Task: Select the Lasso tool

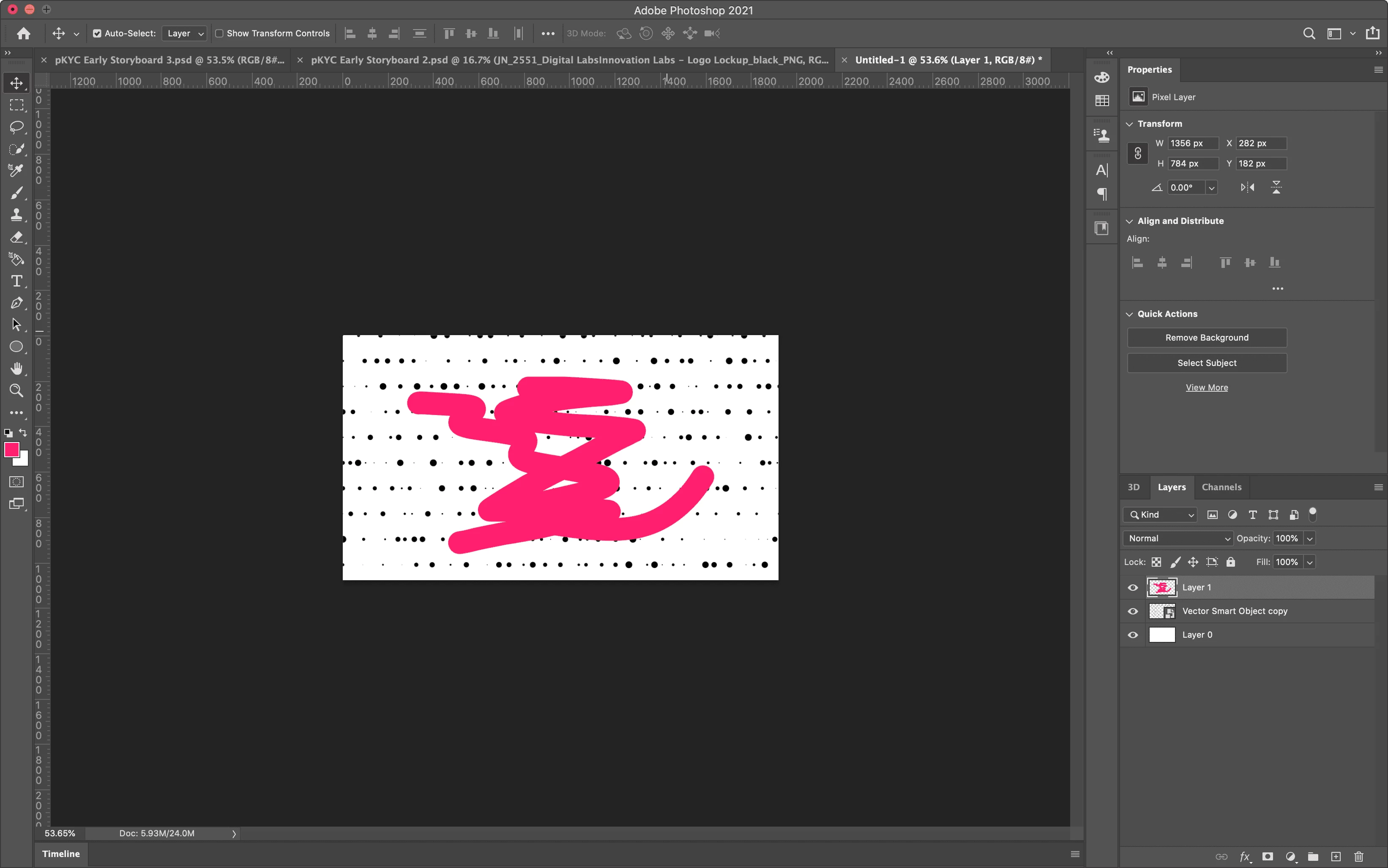Action: (16, 127)
